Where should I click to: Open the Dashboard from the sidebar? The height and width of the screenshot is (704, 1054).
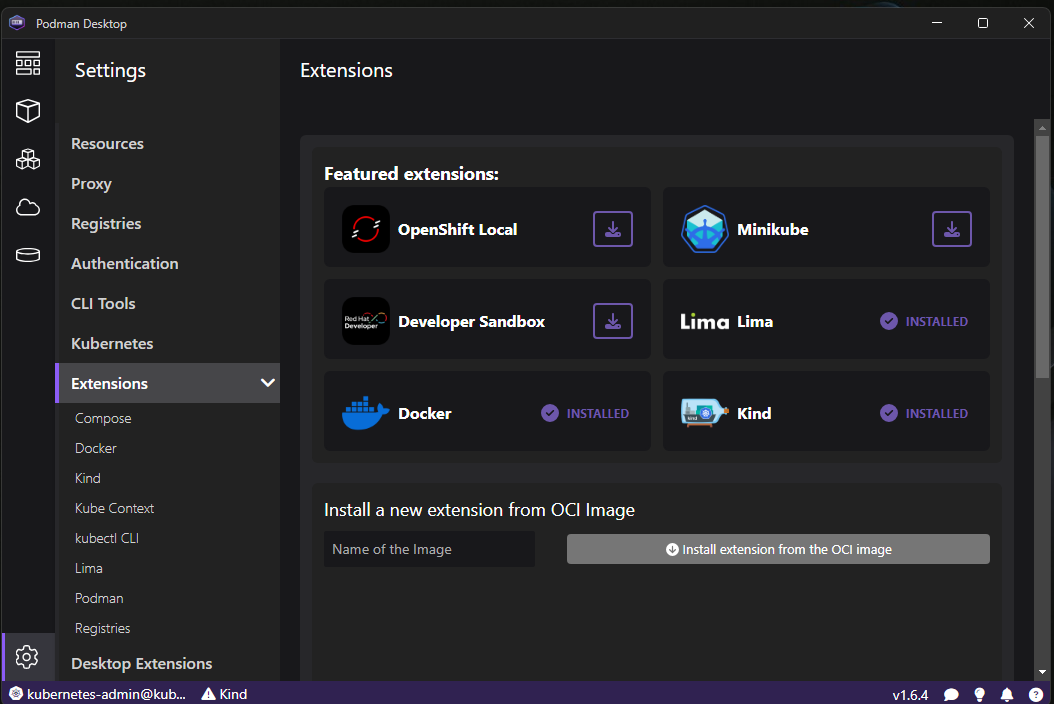tap(28, 63)
